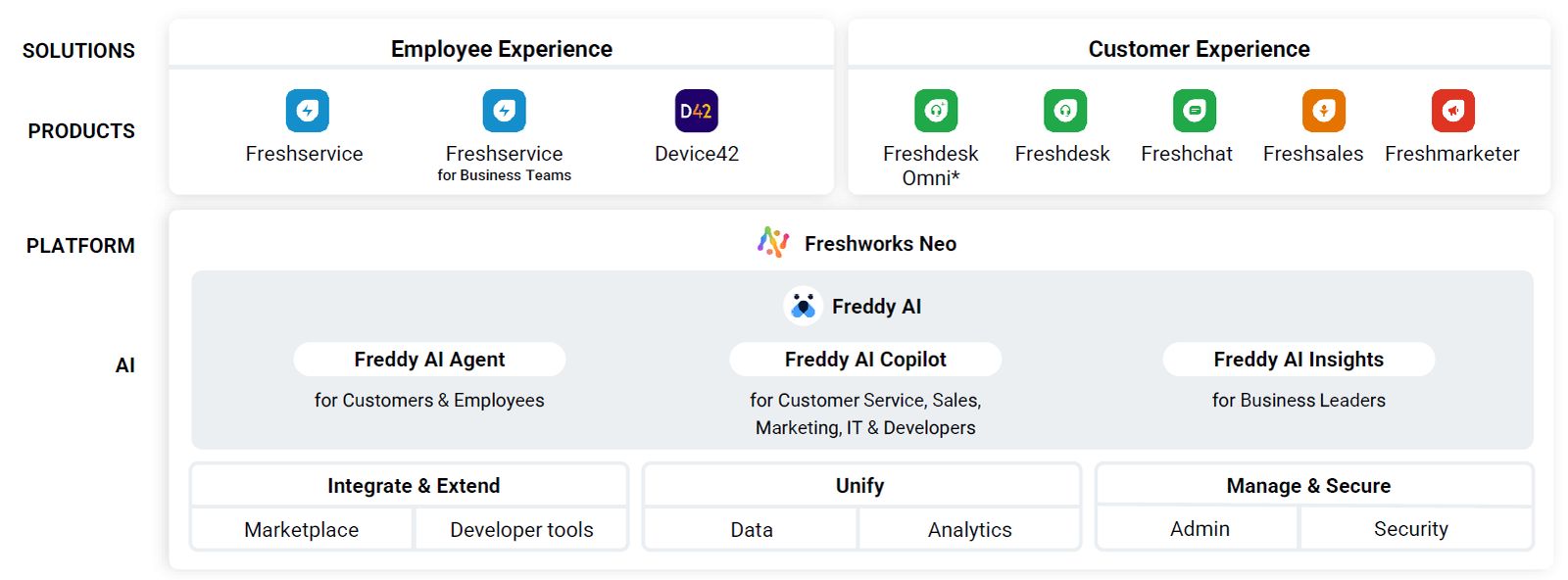
Task: Open the Freddy AI Agent pill
Action: click(429, 360)
